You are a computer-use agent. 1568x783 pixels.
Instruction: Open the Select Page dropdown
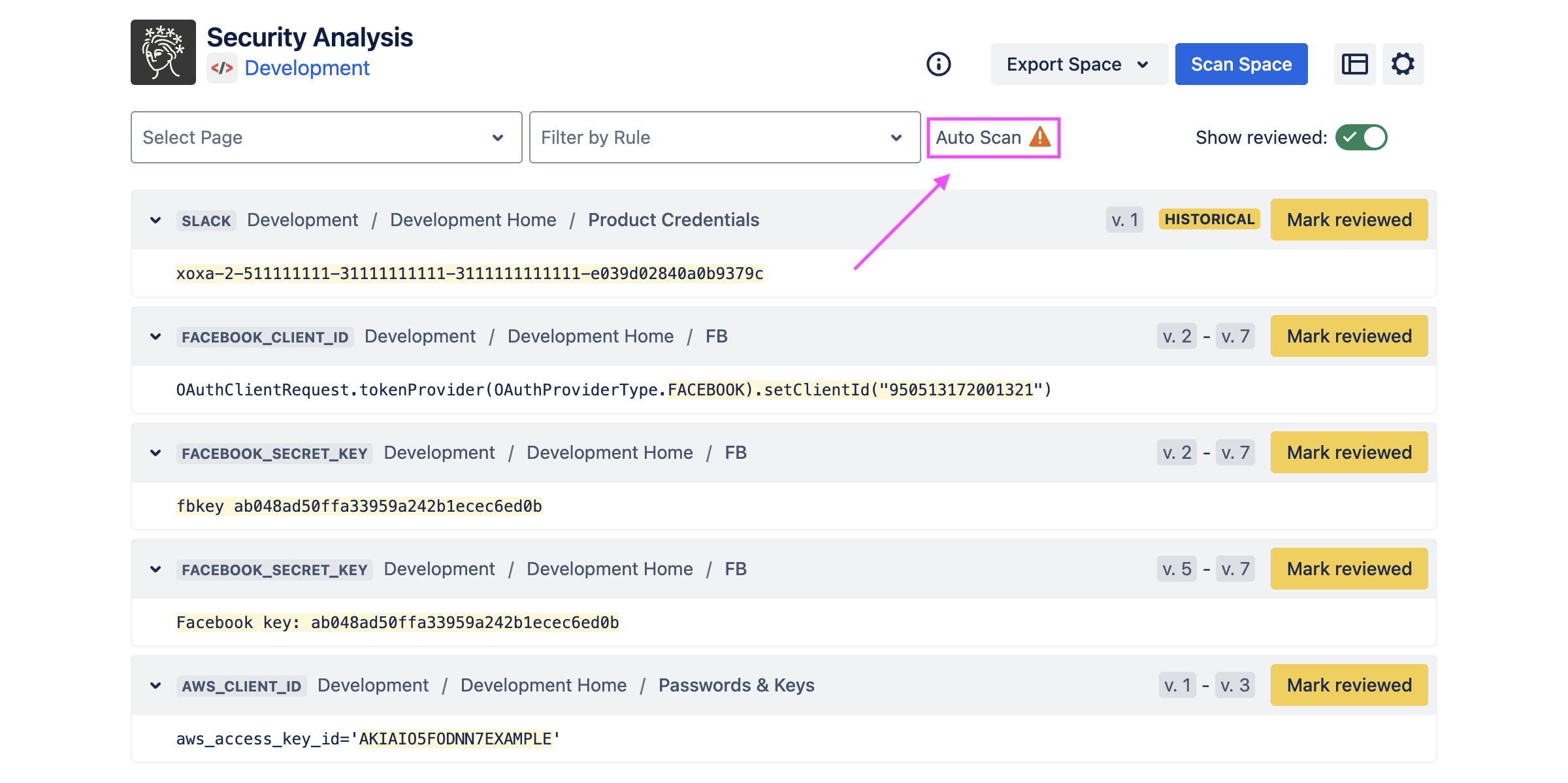pyautogui.click(x=326, y=137)
